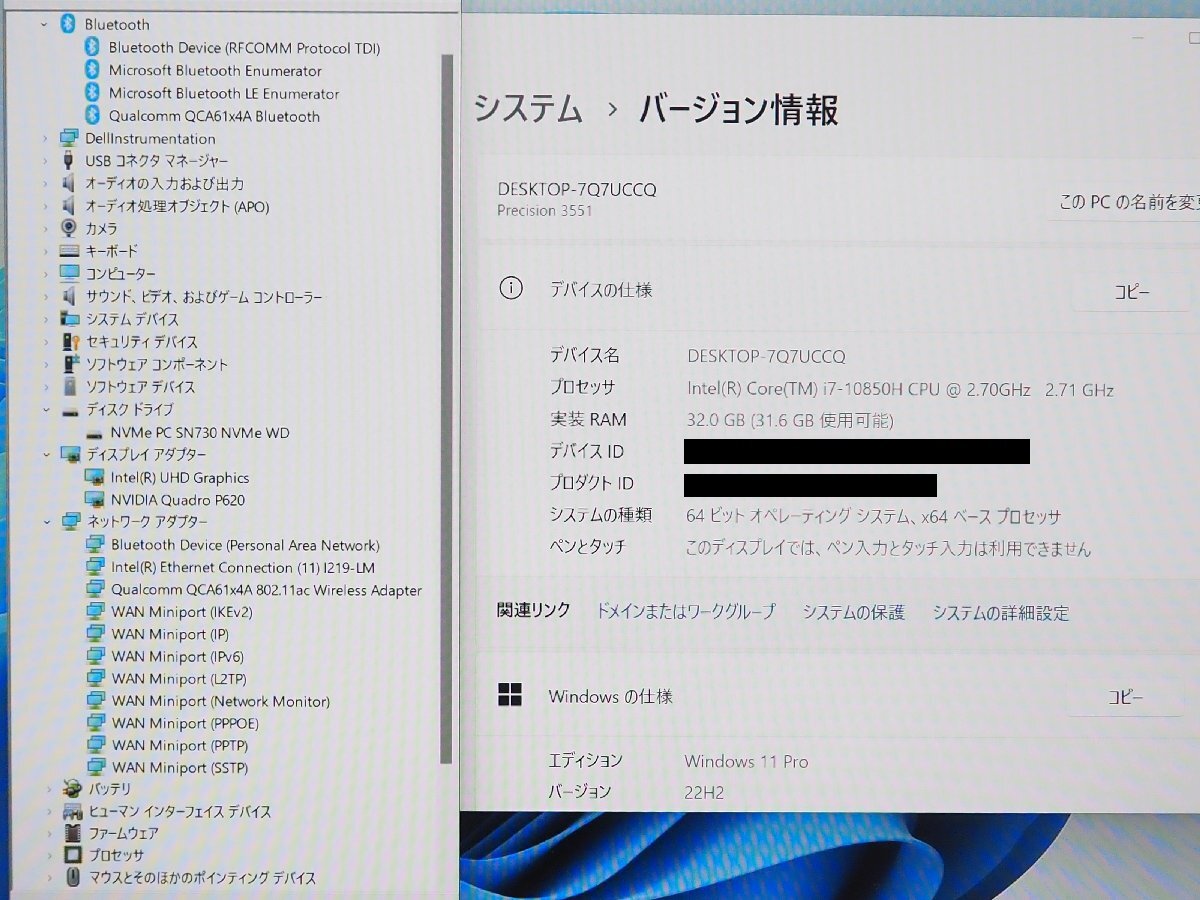Select WAN Miniport (IPv6) in the tree
Image resolution: width=1200 pixels, height=900 pixels.
pyautogui.click(x=177, y=656)
